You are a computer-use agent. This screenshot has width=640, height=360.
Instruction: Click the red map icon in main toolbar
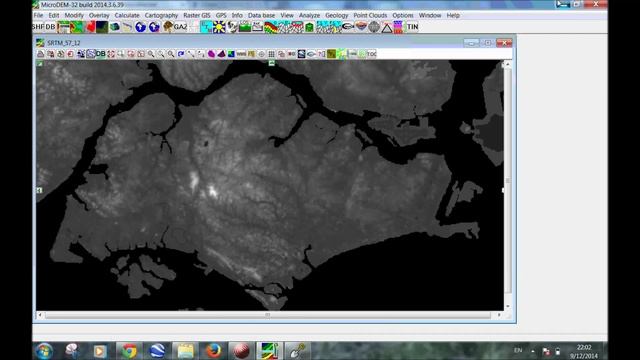90,27
